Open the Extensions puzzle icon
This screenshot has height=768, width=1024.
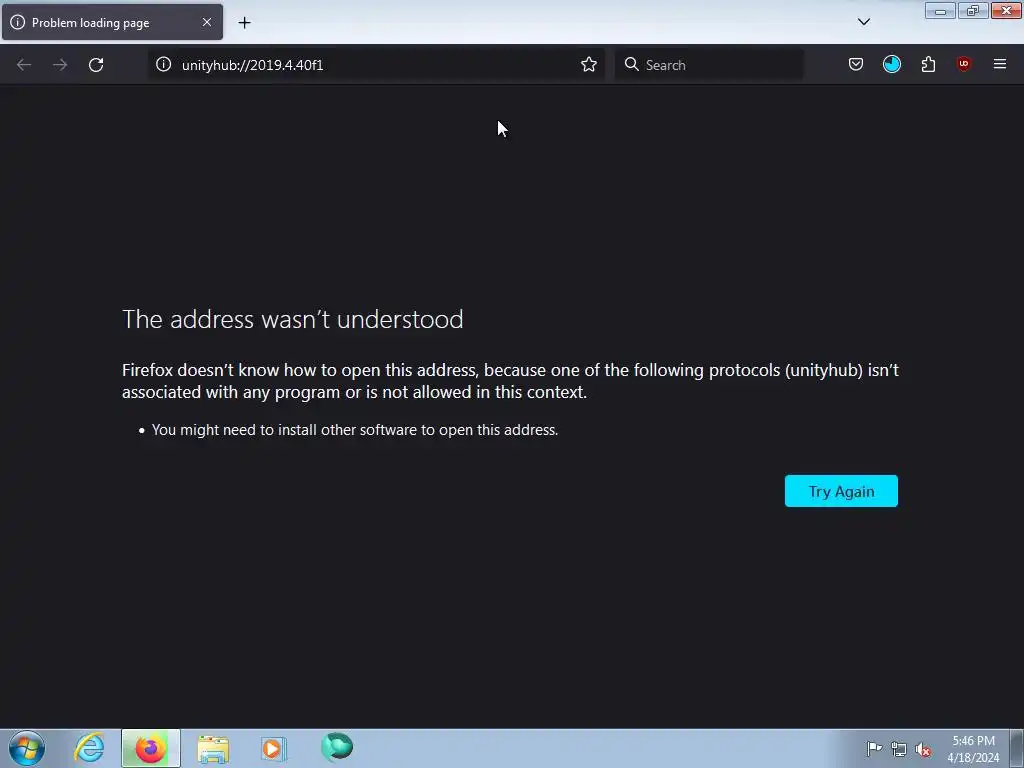(928, 64)
